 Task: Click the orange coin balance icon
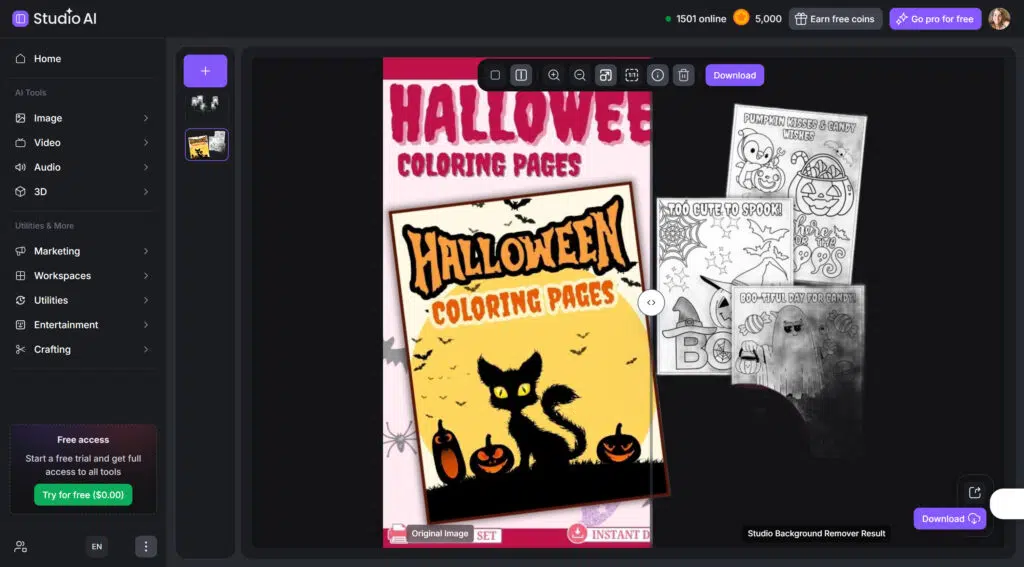pos(741,18)
